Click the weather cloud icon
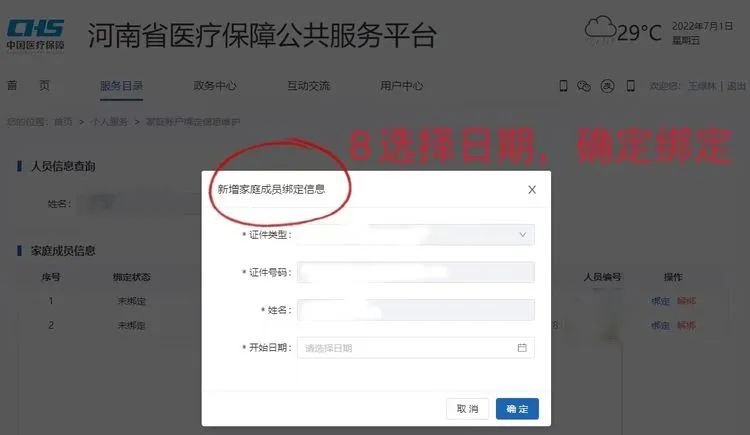The height and width of the screenshot is (435, 750). pyautogui.click(x=600, y=27)
